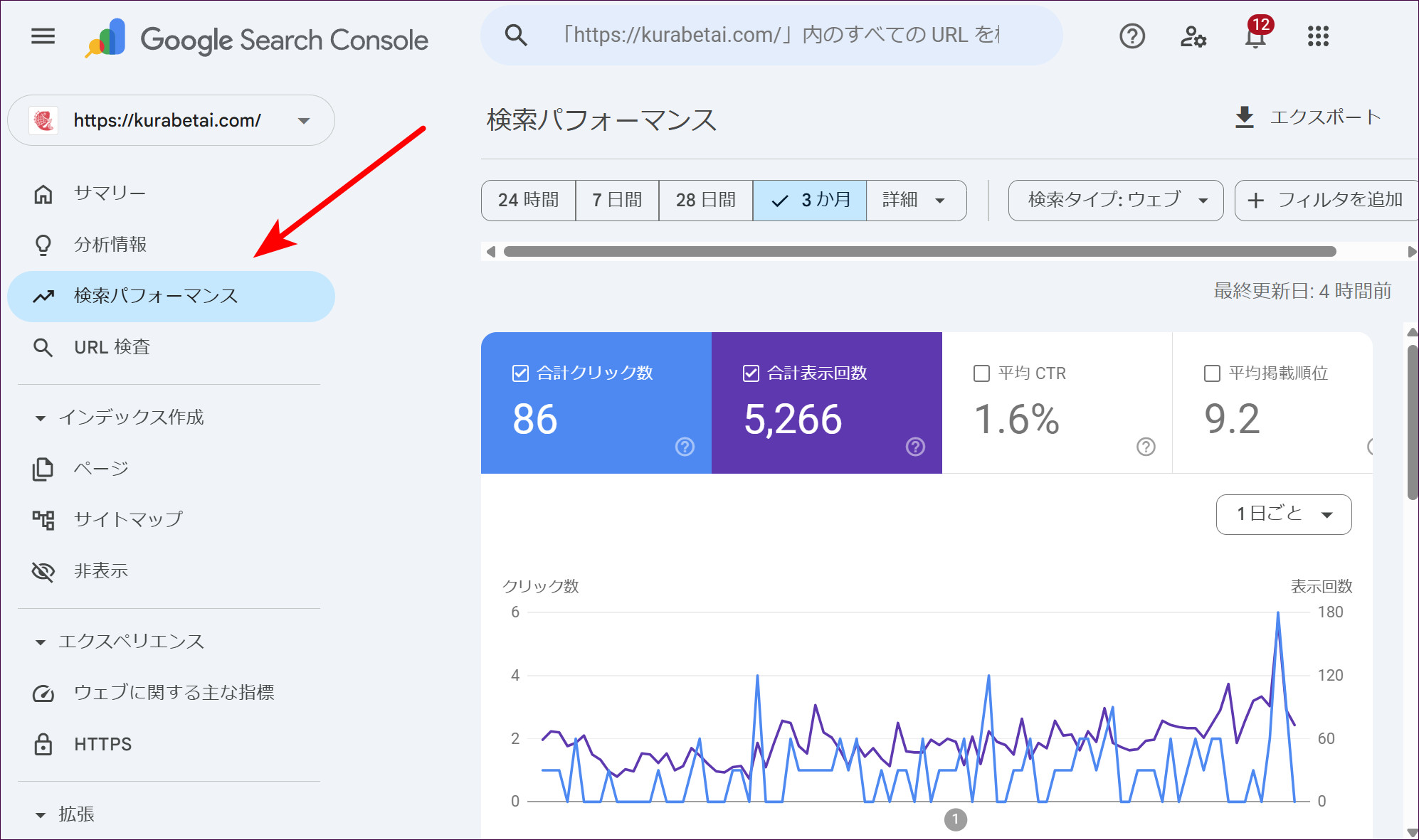Open HTTPS report in the sidebar
The width and height of the screenshot is (1419, 840).
point(171,744)
